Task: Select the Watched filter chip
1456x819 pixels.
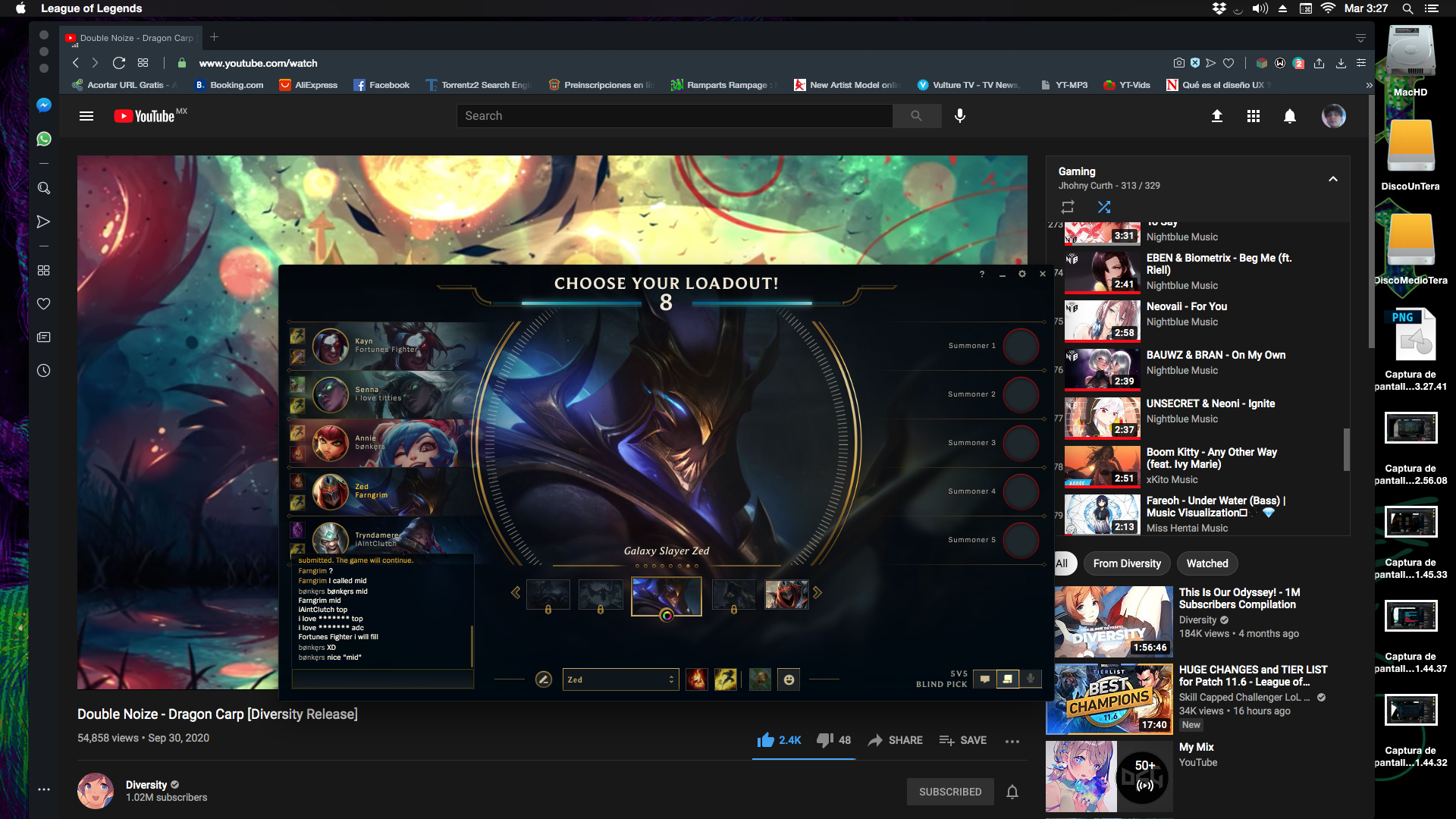Action: [x=1207, y=563]
